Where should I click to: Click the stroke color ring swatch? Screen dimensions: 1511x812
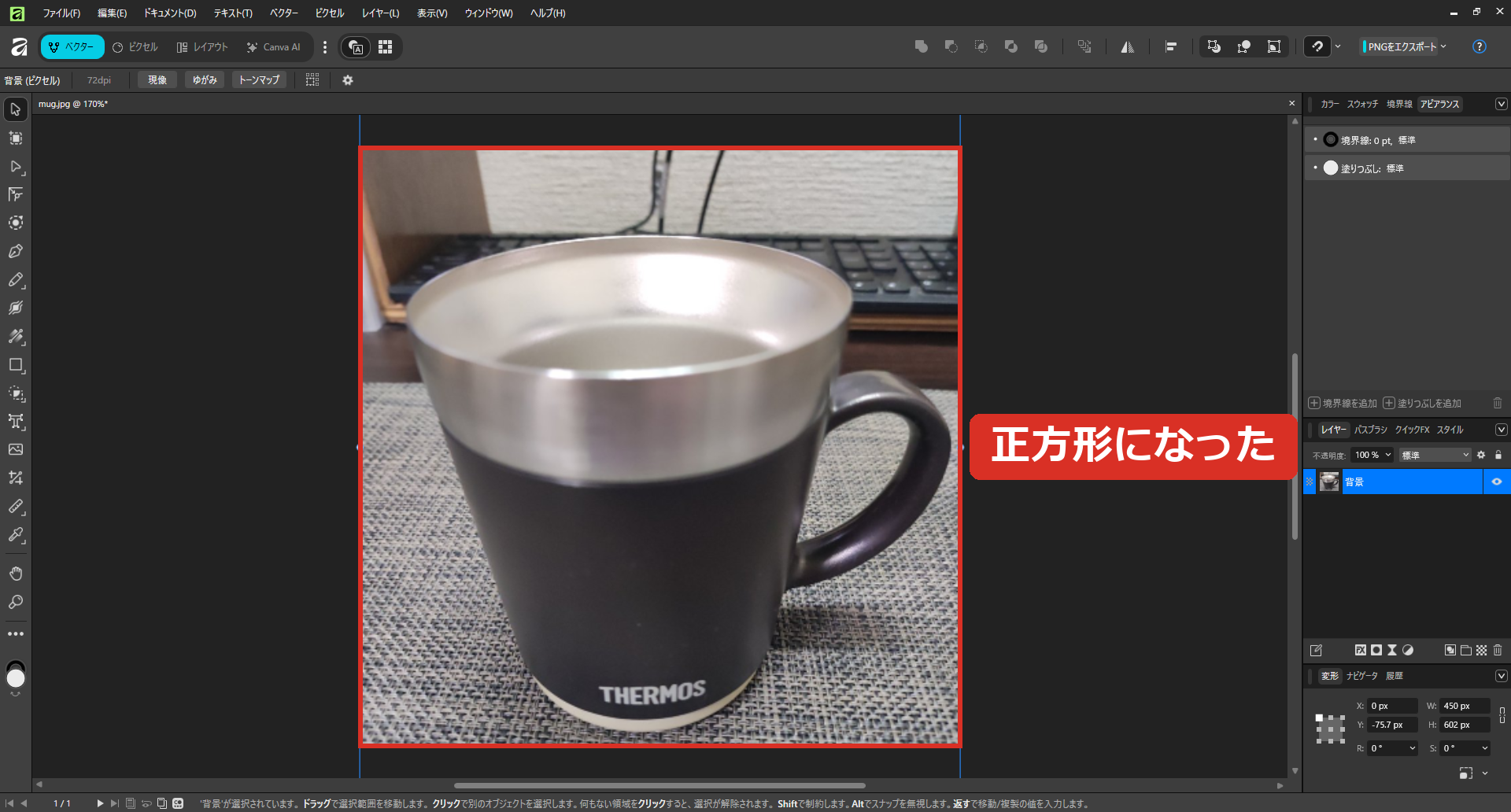click(x=1331, y=139)
